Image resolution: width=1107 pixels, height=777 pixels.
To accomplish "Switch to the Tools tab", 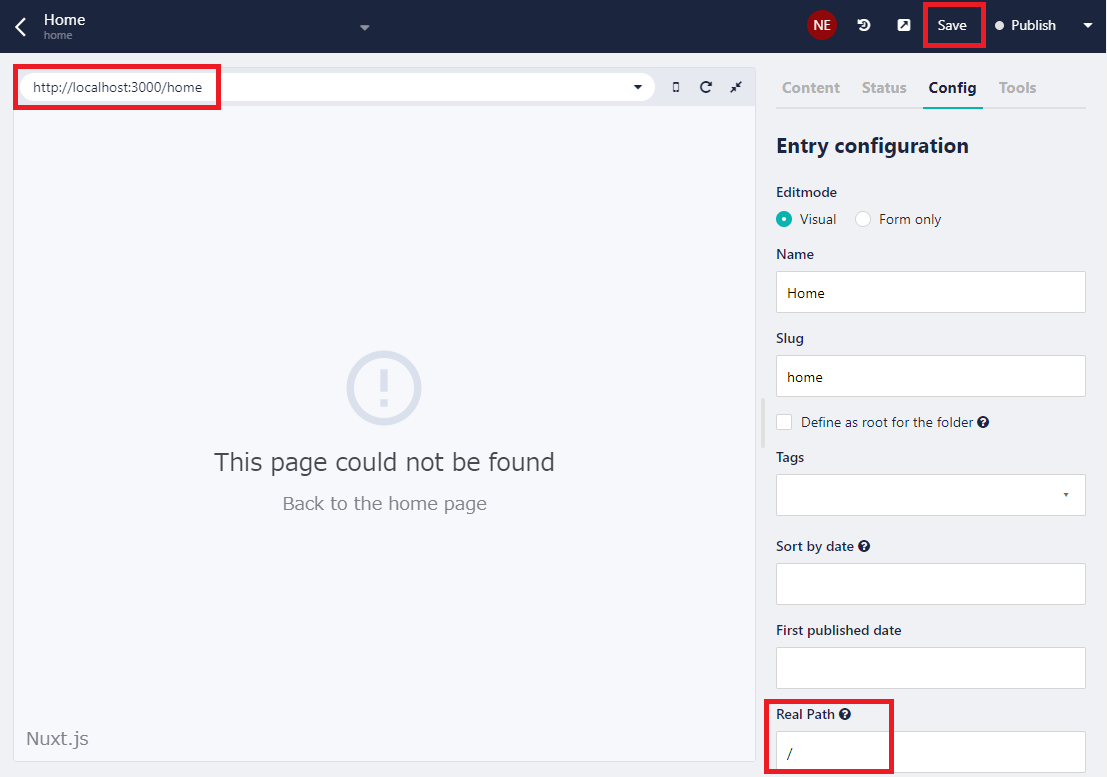I will [x=1017, y=88].
